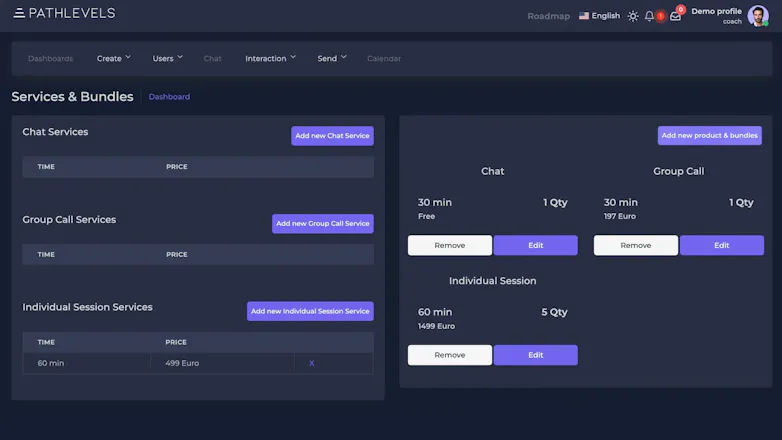Image resolution: width=782 pixels, height=440 pixels.
Task: Open the notifications bell
Action: [649, 16]
